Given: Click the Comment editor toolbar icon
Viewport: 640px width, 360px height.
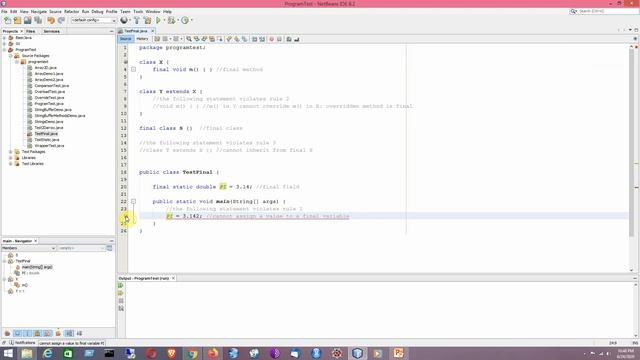Looking at the screenshot, I should pos(289,39).
